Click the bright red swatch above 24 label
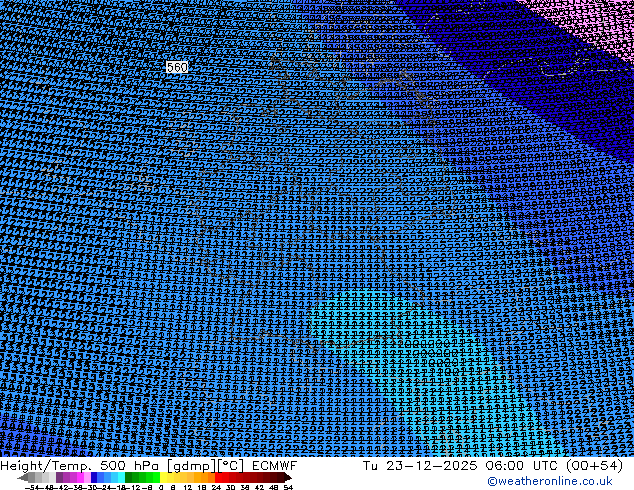634x490 pixels. click(218, 477)
